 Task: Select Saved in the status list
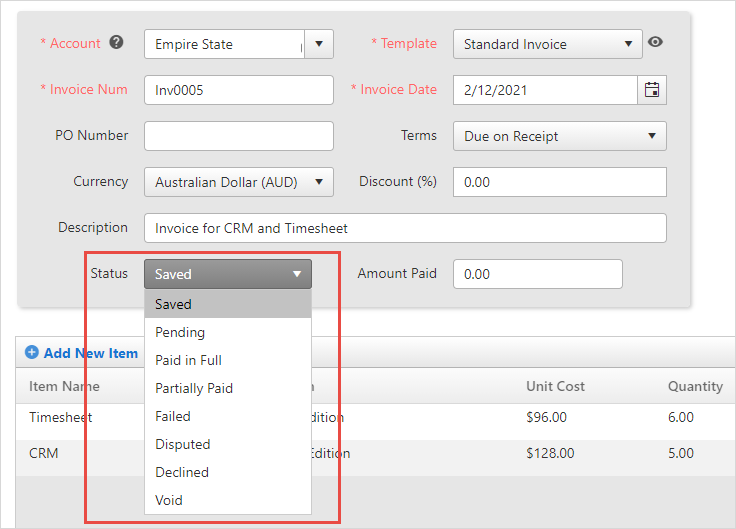tap(228, 304)
